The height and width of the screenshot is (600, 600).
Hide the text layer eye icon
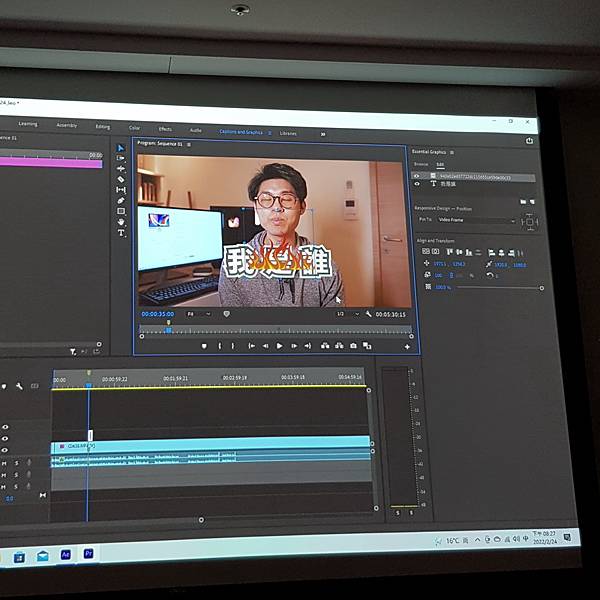(x=417, y=184)
